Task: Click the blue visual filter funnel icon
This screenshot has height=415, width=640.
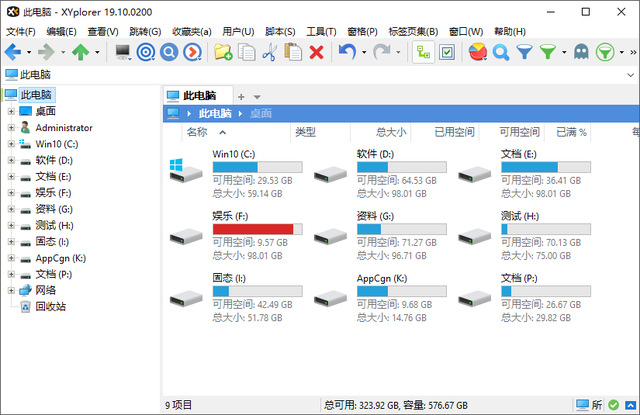Action: (x=524, y=52)
